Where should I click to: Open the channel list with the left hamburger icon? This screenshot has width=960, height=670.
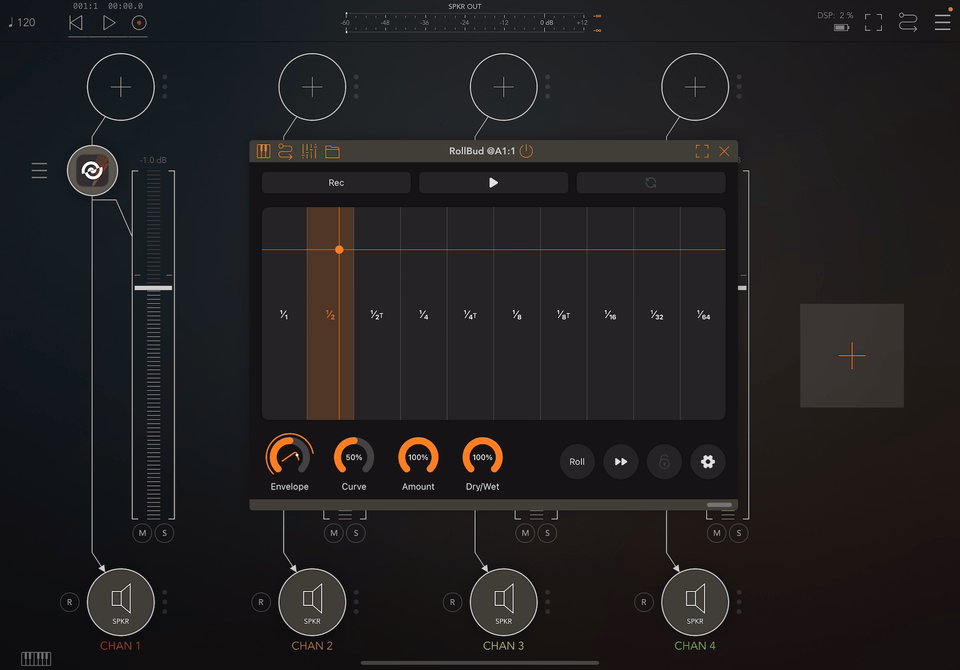coord(39,170)
